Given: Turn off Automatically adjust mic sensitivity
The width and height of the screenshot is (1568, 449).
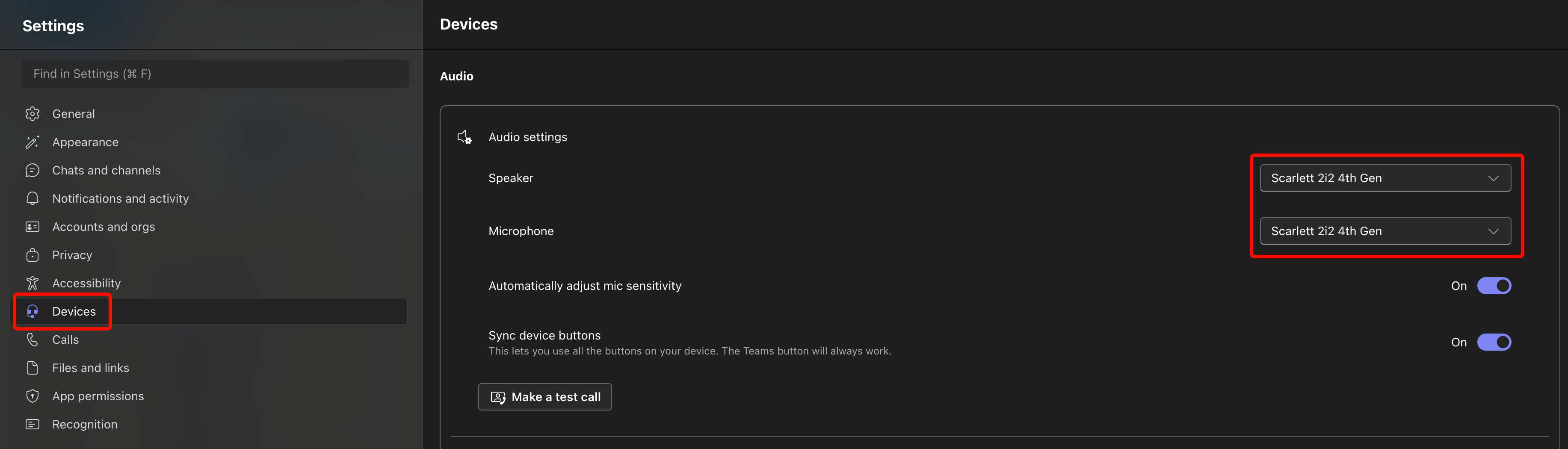Looking at the screenshot, I should 1494,286.
